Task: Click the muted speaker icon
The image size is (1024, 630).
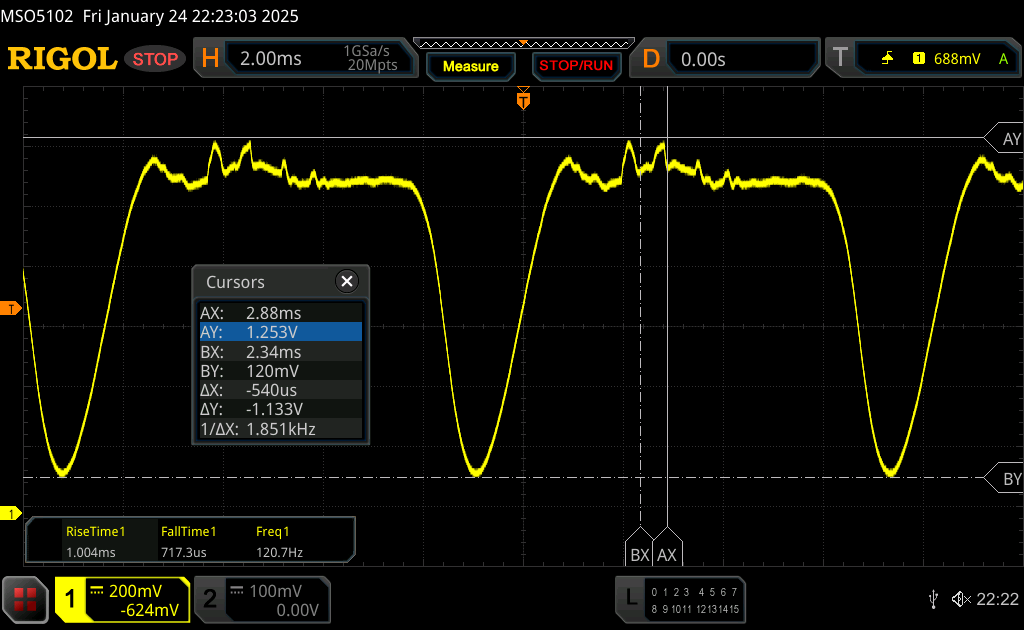Action: point(960,599)
